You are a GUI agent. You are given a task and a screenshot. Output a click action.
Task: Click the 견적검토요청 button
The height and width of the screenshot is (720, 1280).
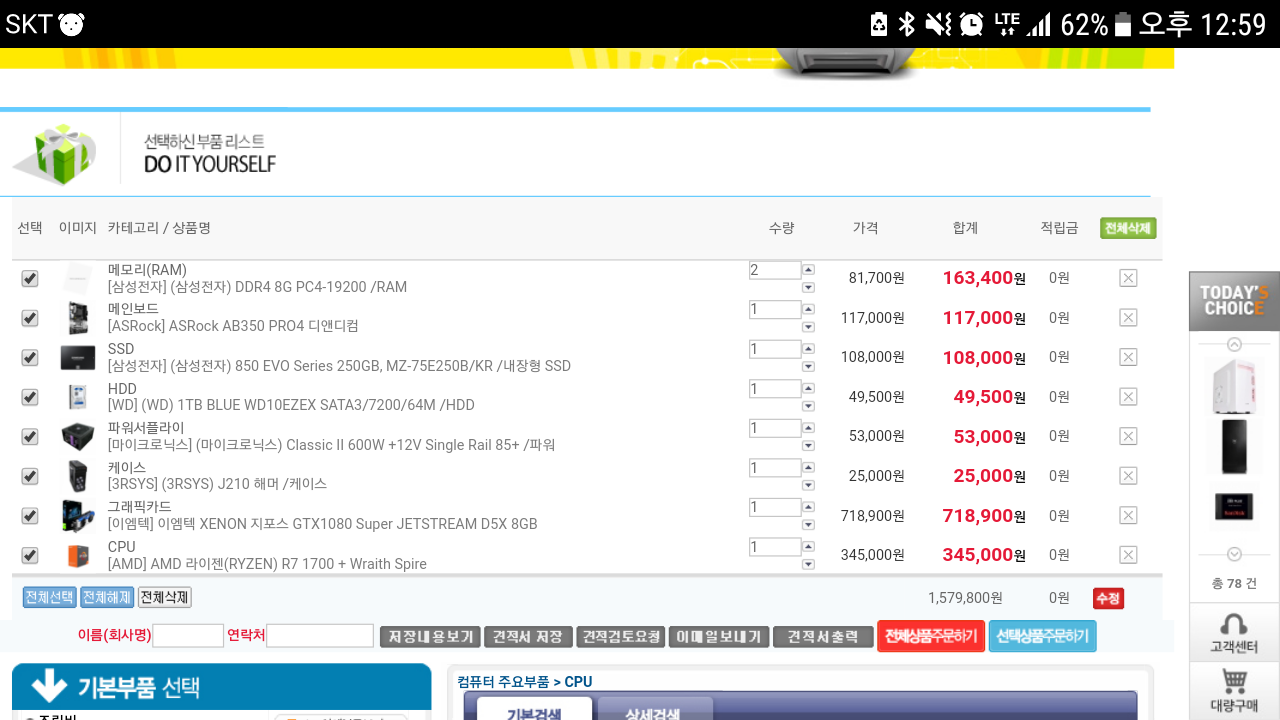pos(621,636)
